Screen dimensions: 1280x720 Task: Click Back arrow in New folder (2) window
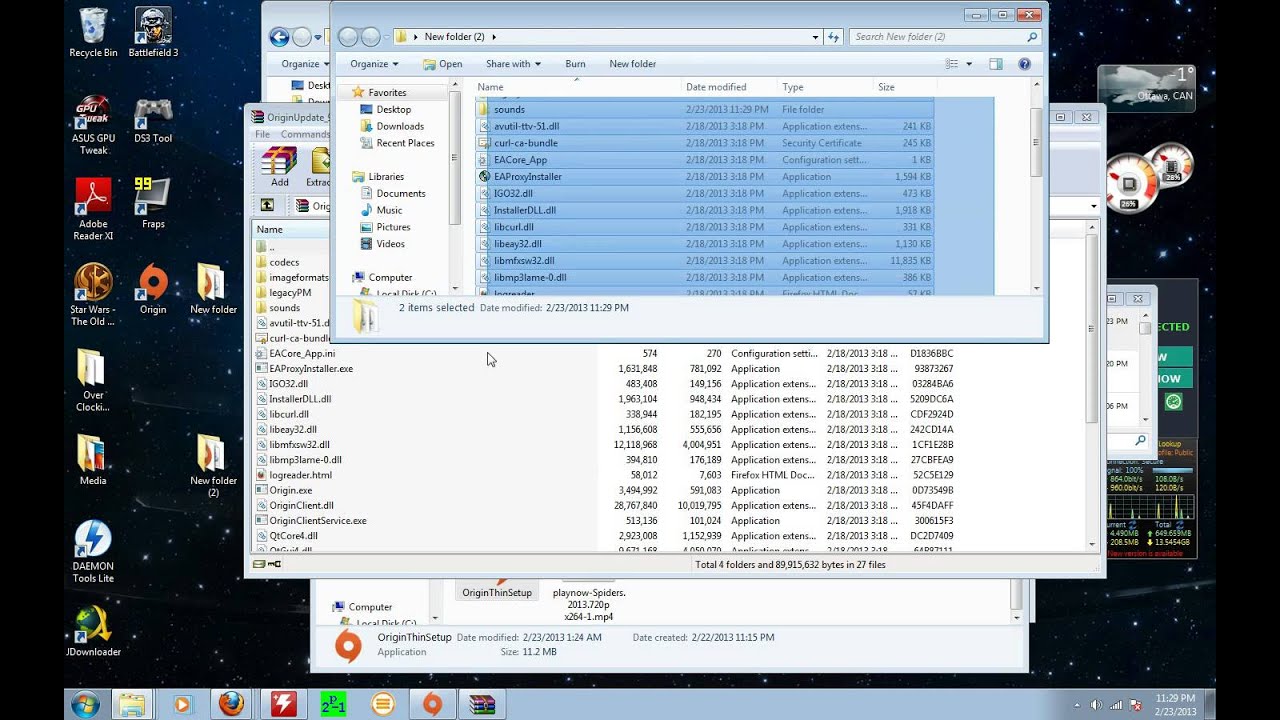point(348,37)
